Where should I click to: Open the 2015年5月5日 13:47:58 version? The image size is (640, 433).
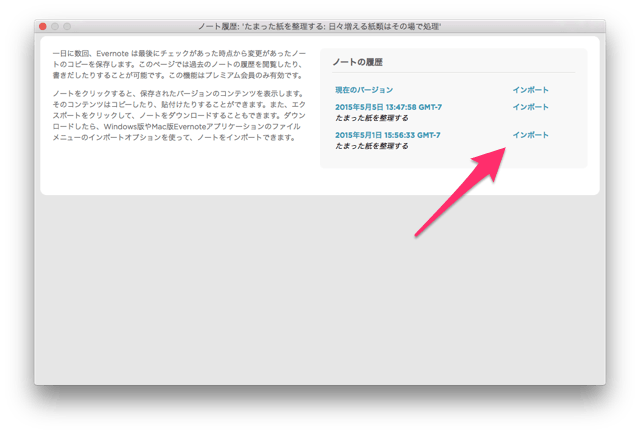coord(388,107)
